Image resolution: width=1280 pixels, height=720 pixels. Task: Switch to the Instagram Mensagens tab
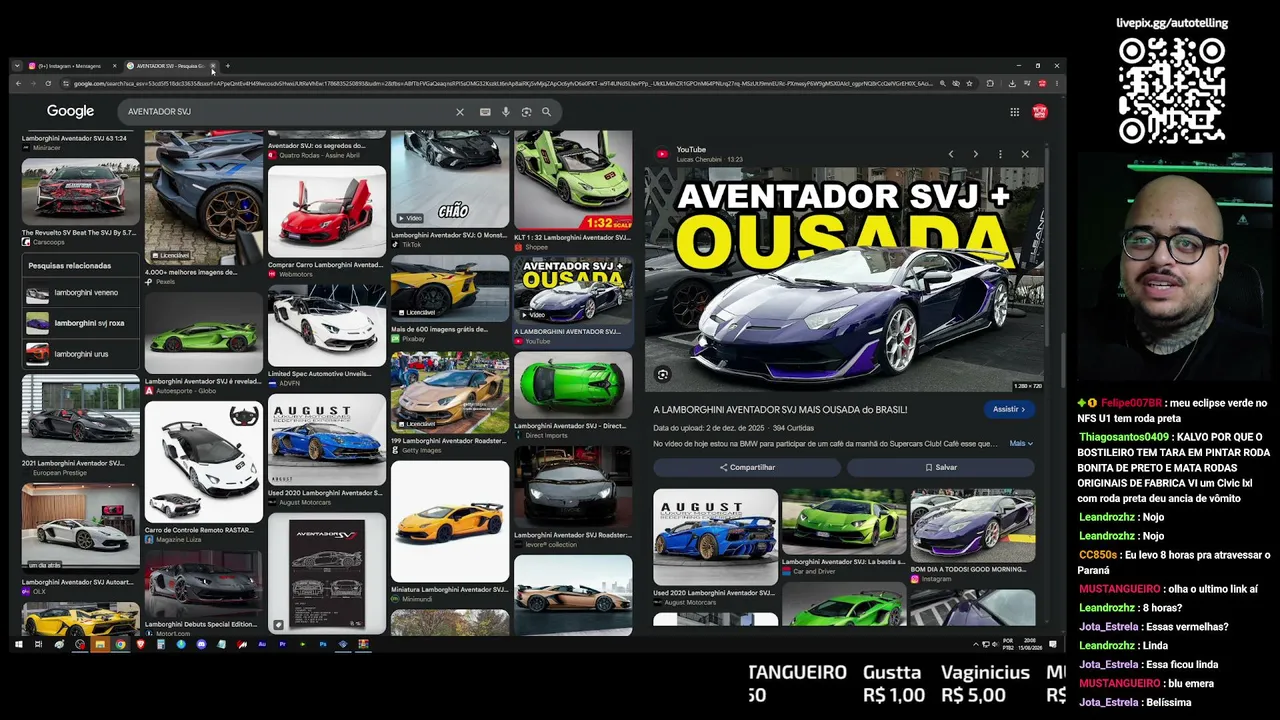71,66
